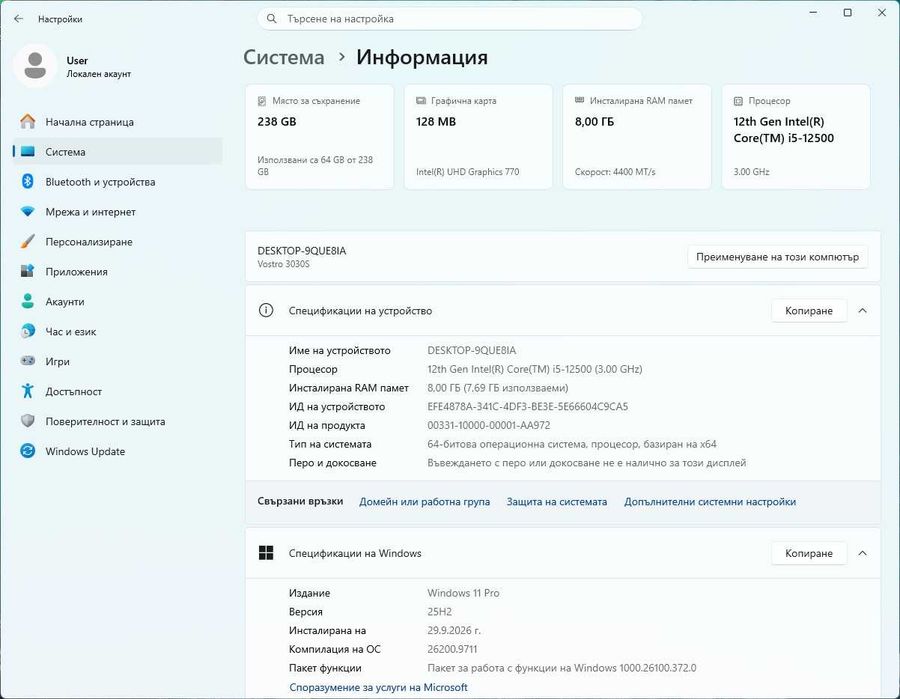Image resolution: width=900 pixels, height=699 pixels.
Task: Click the Начална страница home icon
Action: tap(28, 122)
